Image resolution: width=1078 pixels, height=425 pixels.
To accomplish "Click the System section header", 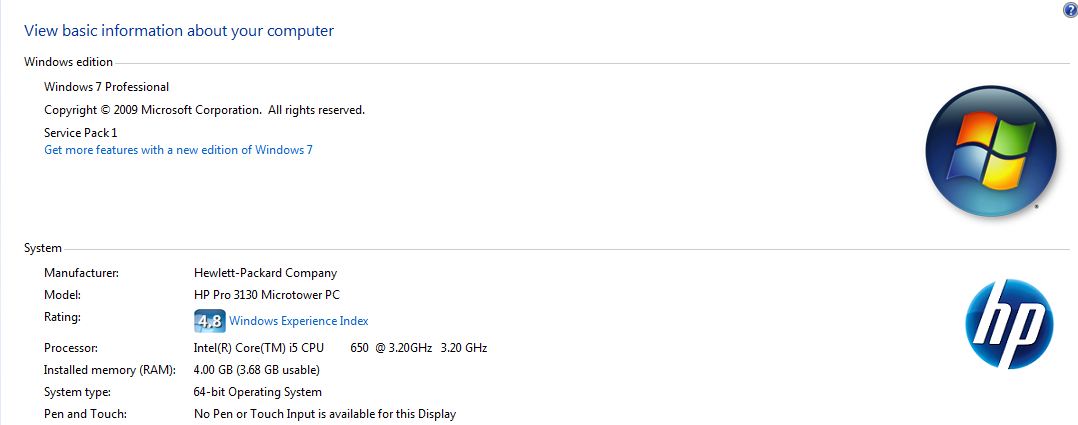I will pyautogui.click(x=43, y=248).
